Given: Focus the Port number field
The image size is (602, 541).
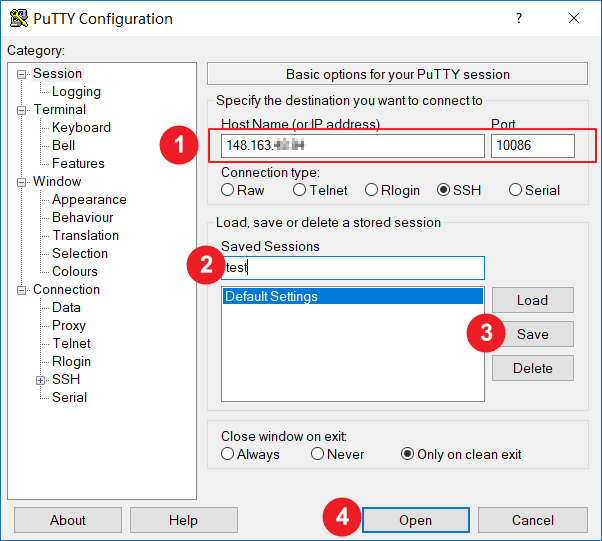Looking at the screenshot, I should [532, 147].
